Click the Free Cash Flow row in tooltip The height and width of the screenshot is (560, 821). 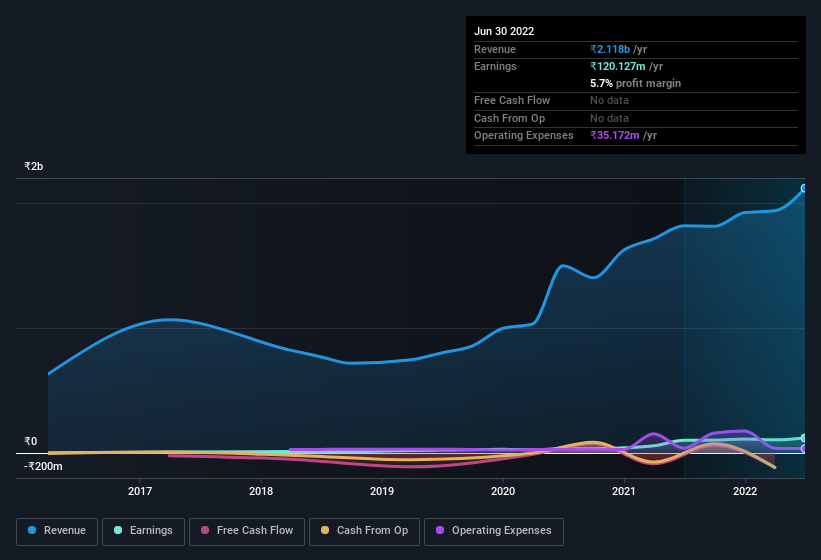pos(636,100)
